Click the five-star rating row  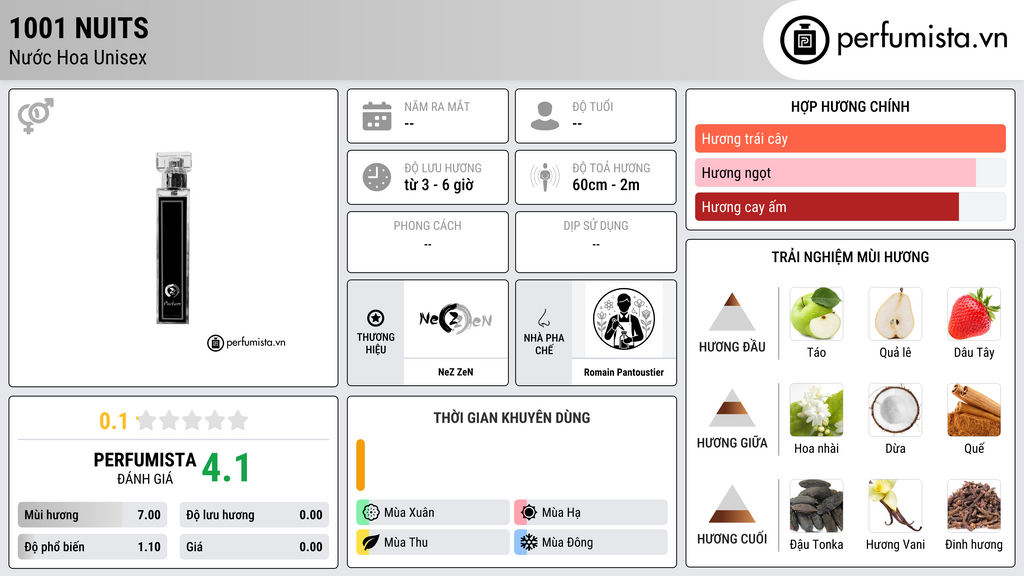(192, 421)
